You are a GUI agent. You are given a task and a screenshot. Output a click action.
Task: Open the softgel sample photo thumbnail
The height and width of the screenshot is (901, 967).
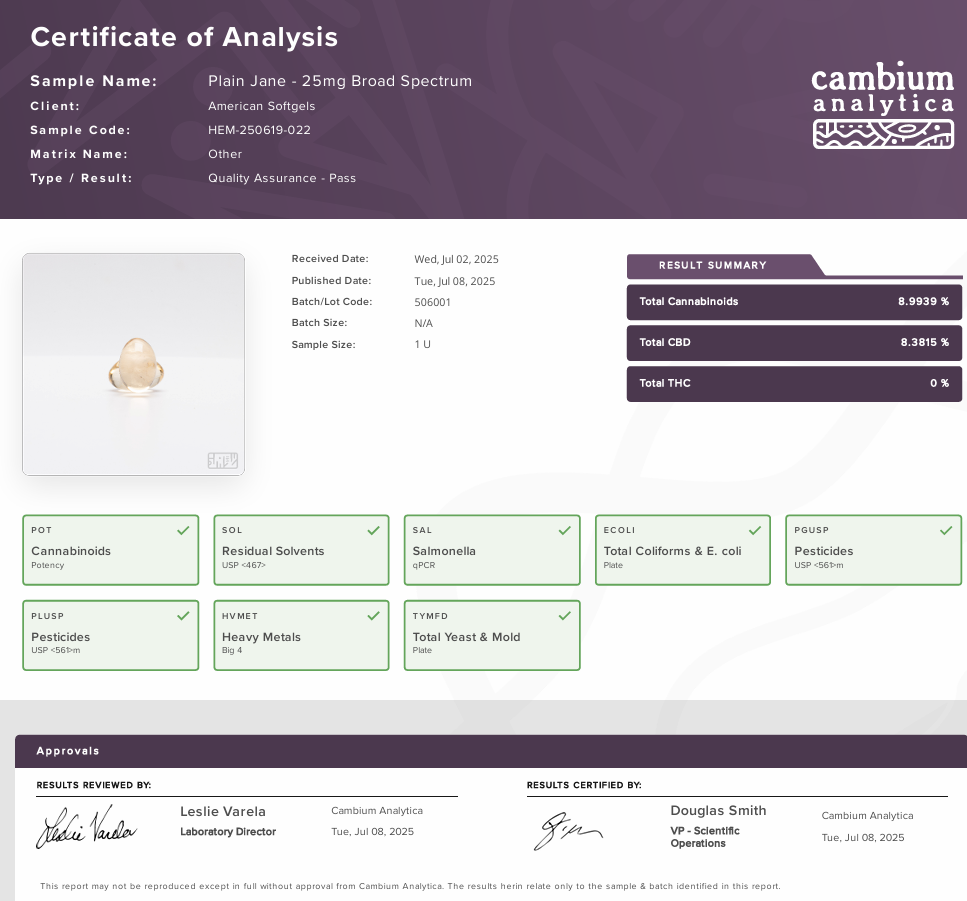click(x=133, y=364)
